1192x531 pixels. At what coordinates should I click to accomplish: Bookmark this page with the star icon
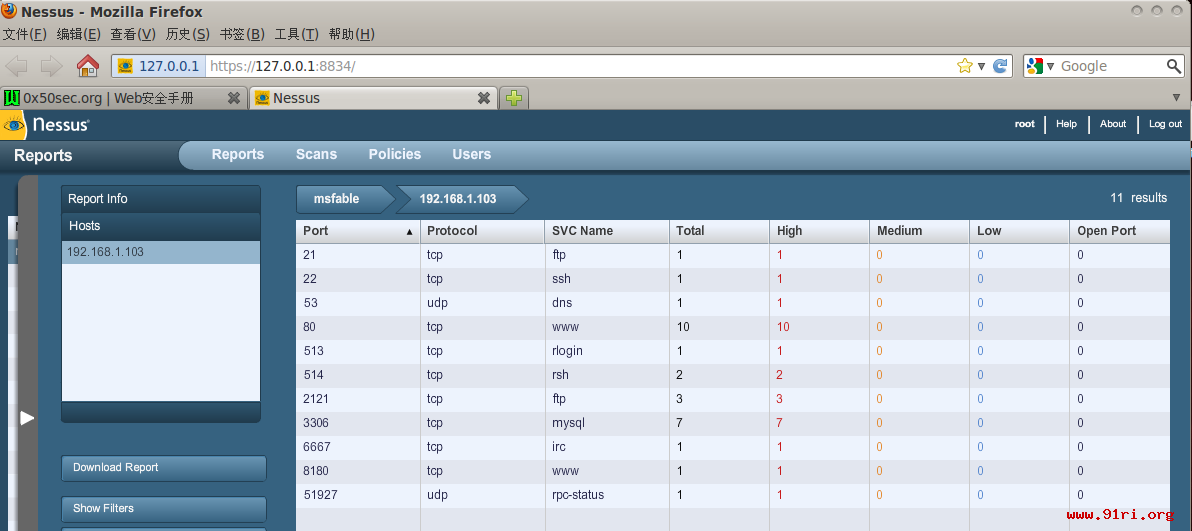[965, 66]
